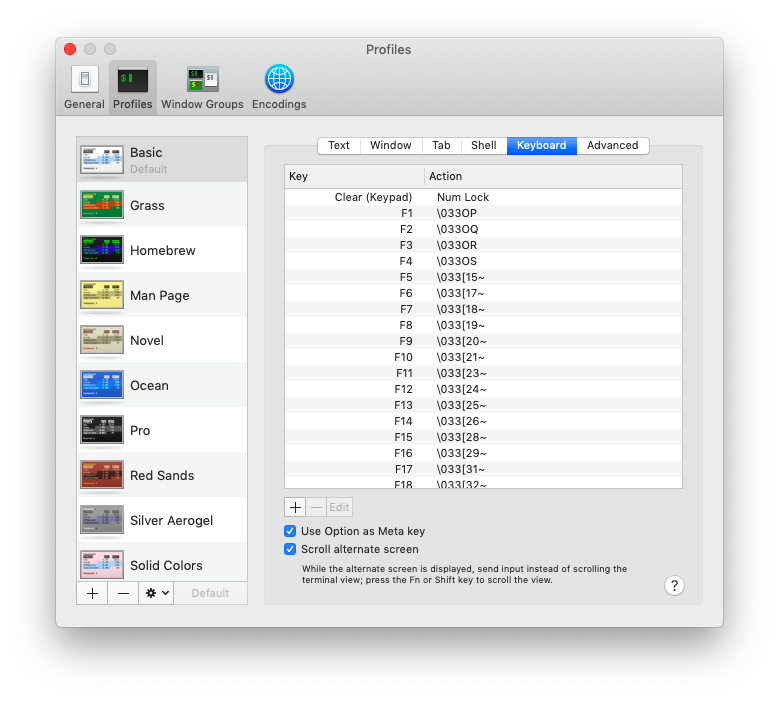Screen dimensions: 779x701
Task: Switch to the Tab settings tab
Action: [x=441, y=146]
